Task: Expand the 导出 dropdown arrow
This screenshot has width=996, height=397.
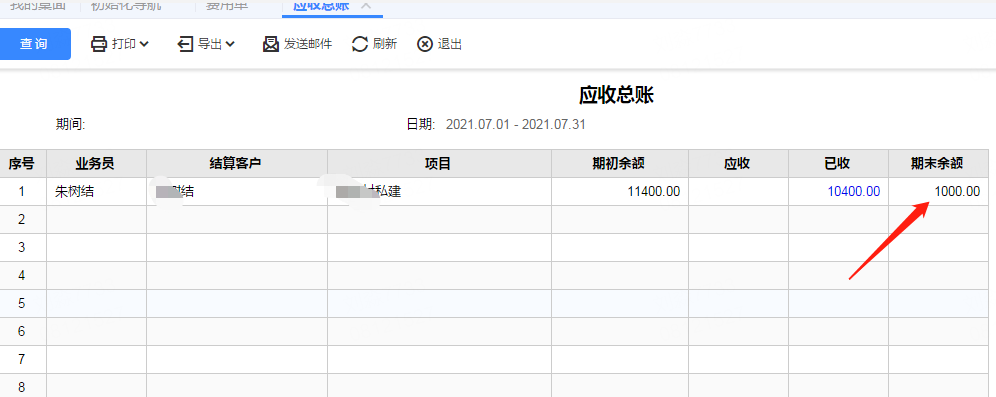Action: [x=230, y=44]
